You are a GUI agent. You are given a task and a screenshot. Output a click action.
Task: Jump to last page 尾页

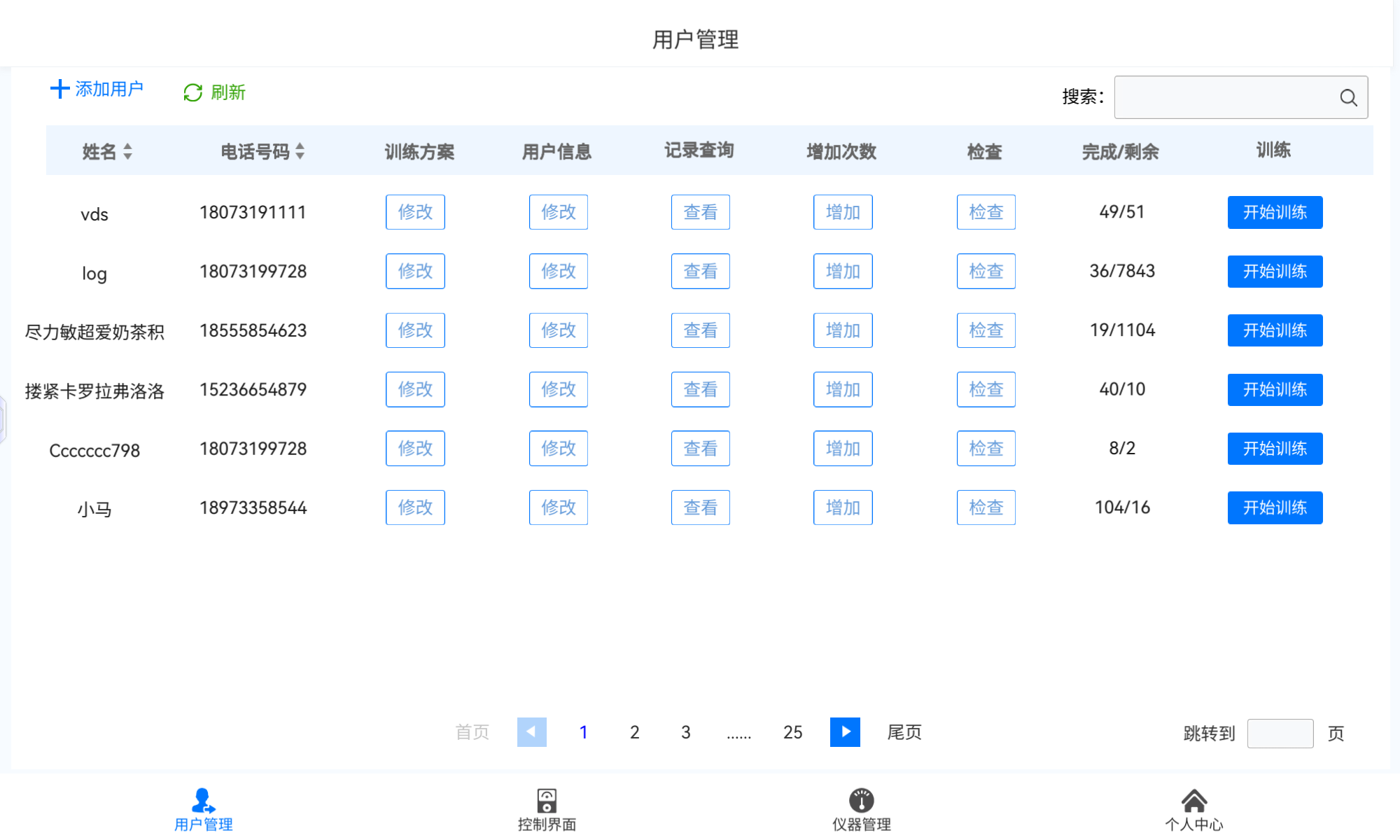(904, 732)
